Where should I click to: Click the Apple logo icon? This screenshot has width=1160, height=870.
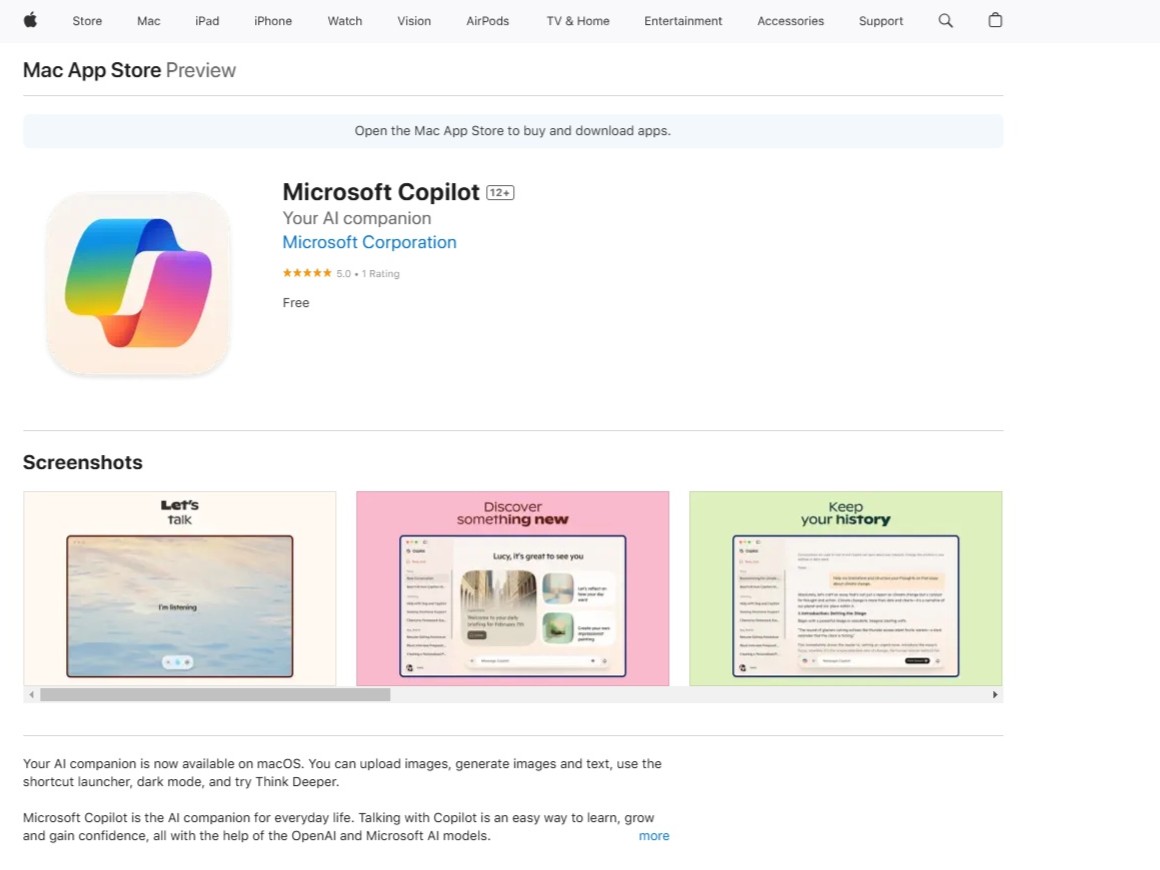(30, 21)
